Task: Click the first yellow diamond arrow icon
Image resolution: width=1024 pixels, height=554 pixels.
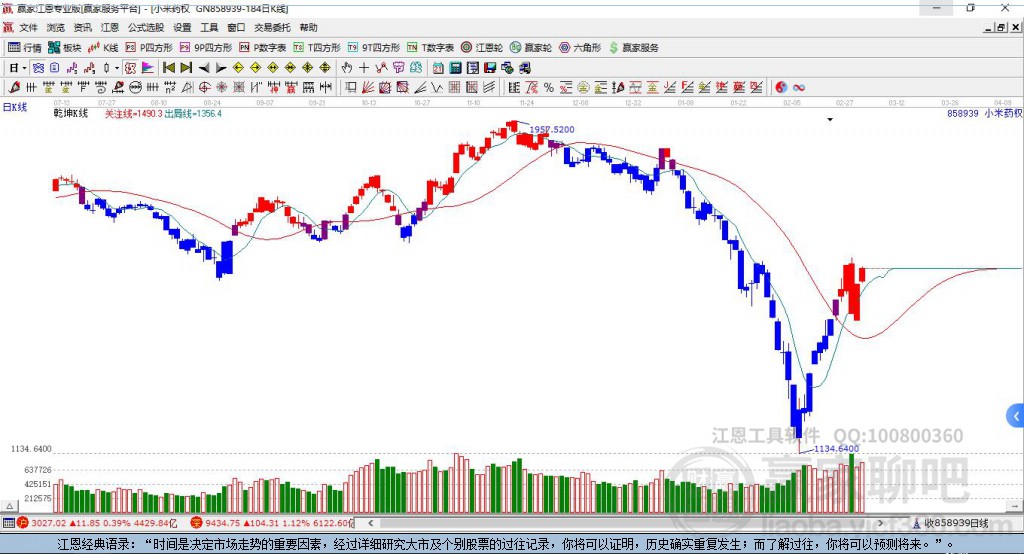Action: click(x=238, y=68)
